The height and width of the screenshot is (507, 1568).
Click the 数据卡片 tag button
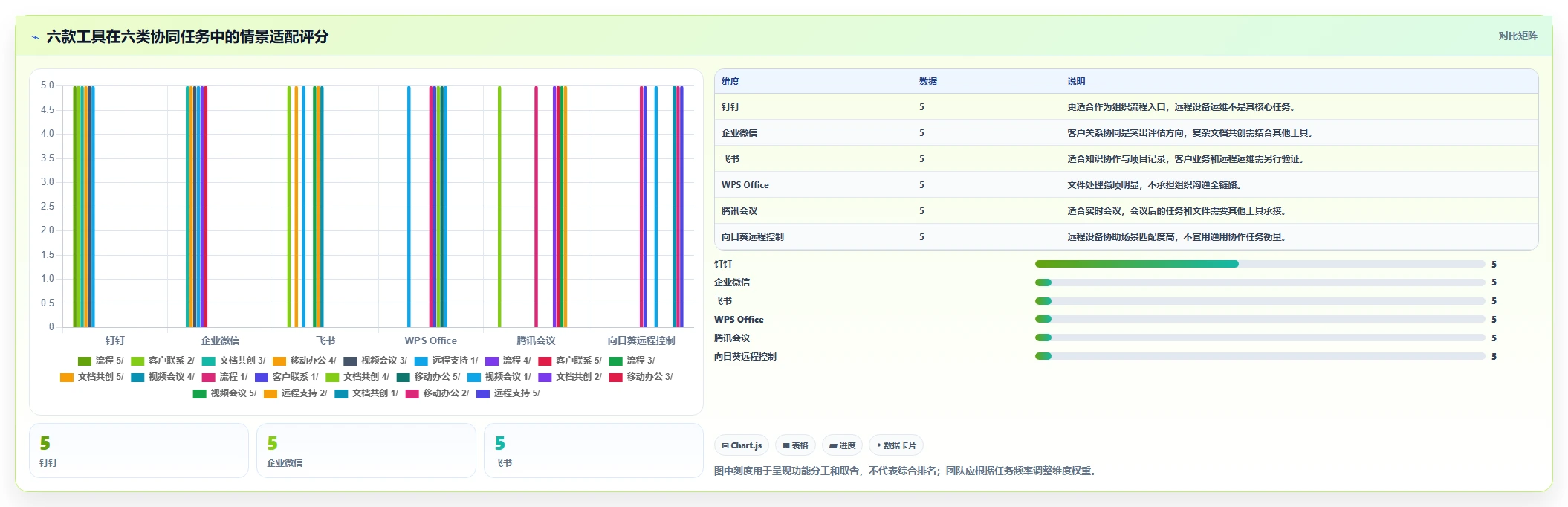[x=896, y=445]
